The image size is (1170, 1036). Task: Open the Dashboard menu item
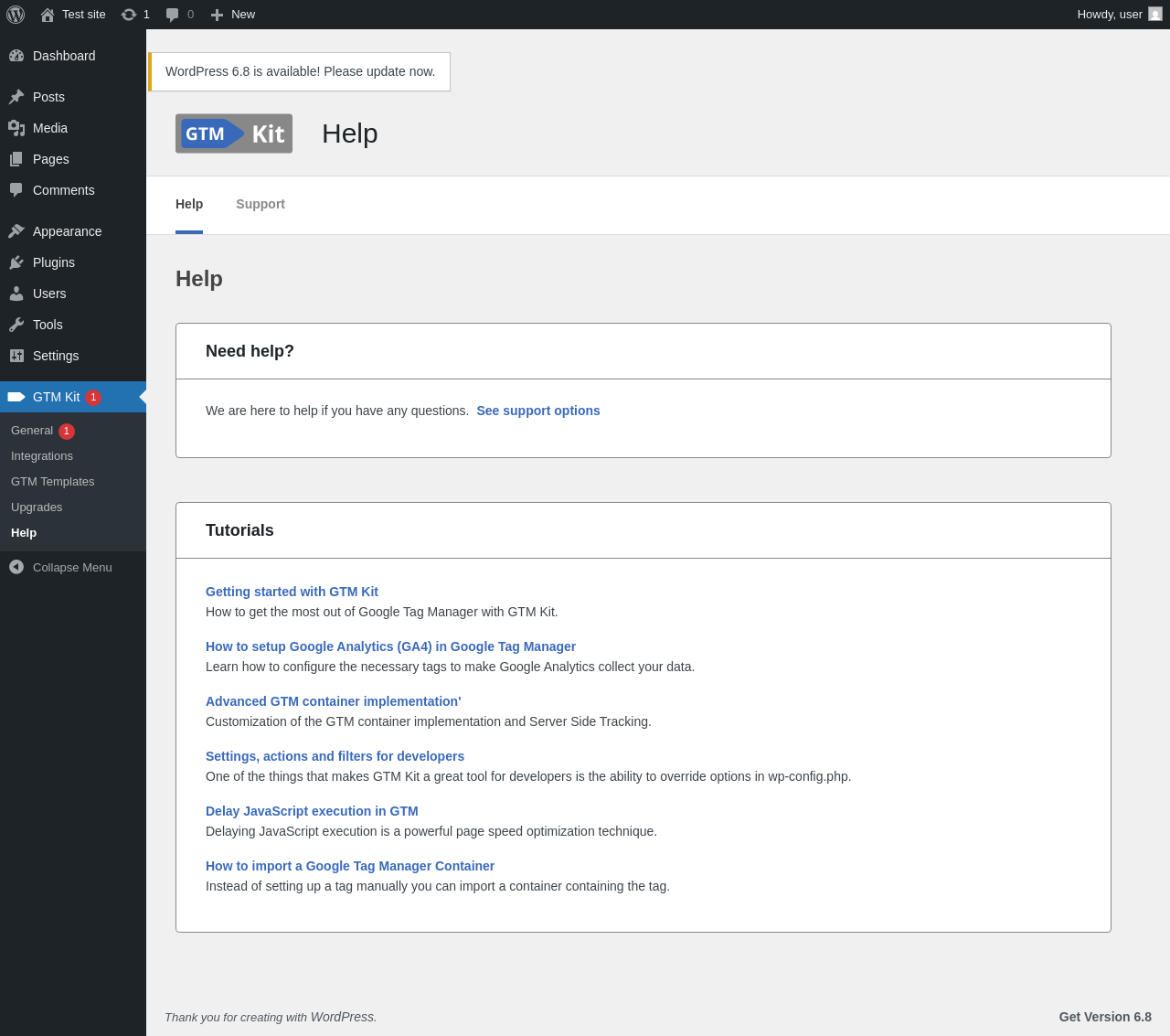tap(64, 56)
